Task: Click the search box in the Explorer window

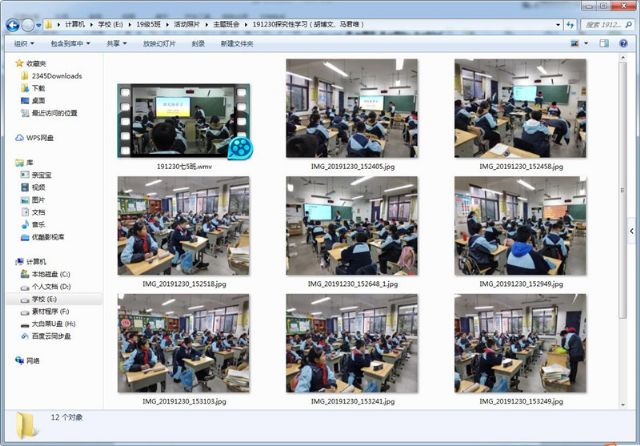Action: tap(607, 25)
